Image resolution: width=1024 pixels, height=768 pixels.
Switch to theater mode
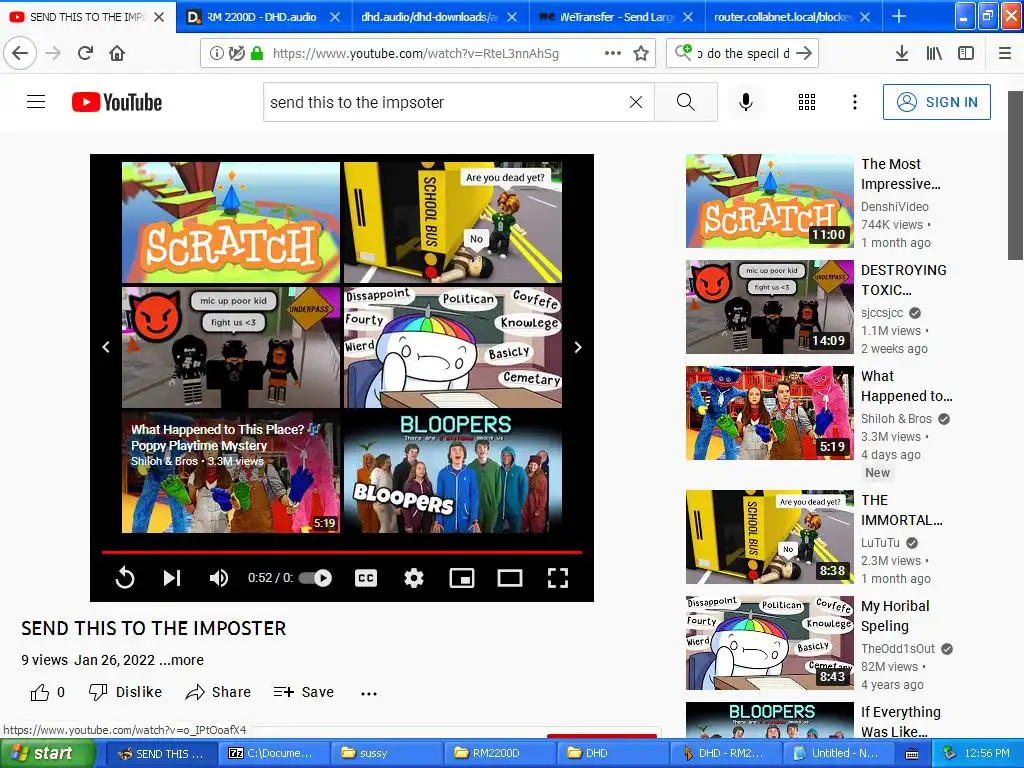[x=509, y=578]
